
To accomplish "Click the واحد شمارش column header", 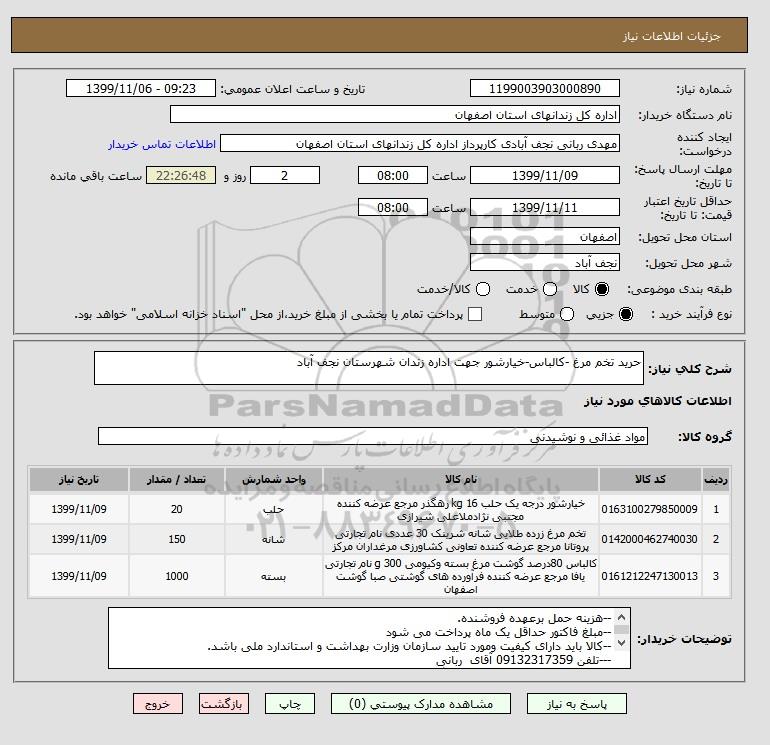I will tap(274, 479).
